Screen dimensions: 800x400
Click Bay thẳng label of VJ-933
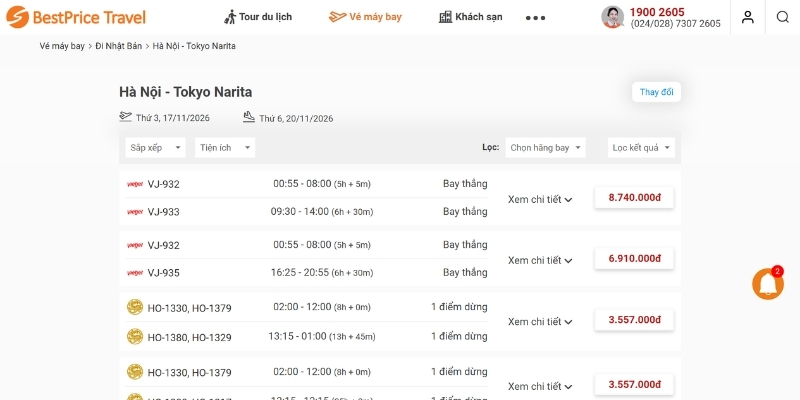click(465, 211)
